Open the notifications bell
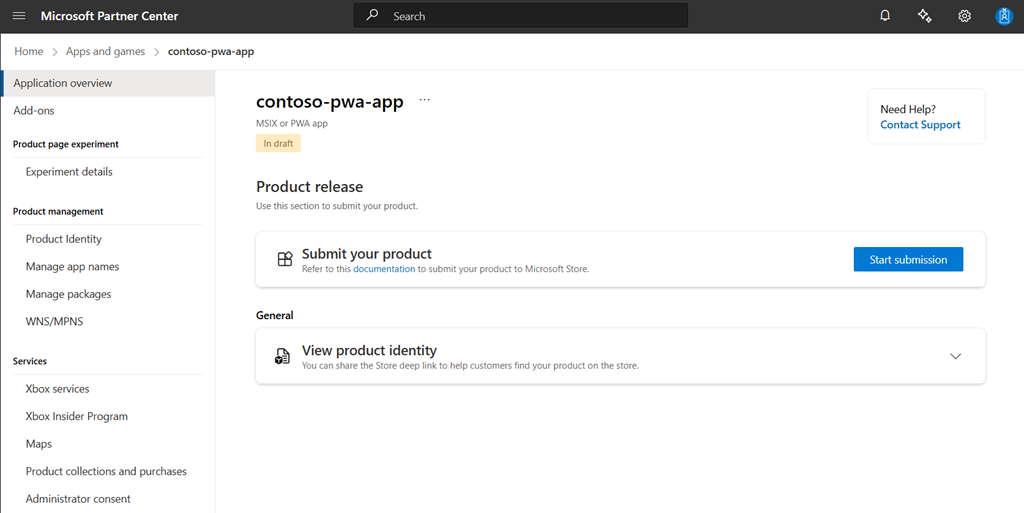Screen dimensions: 1024x513 coord(885,16)
